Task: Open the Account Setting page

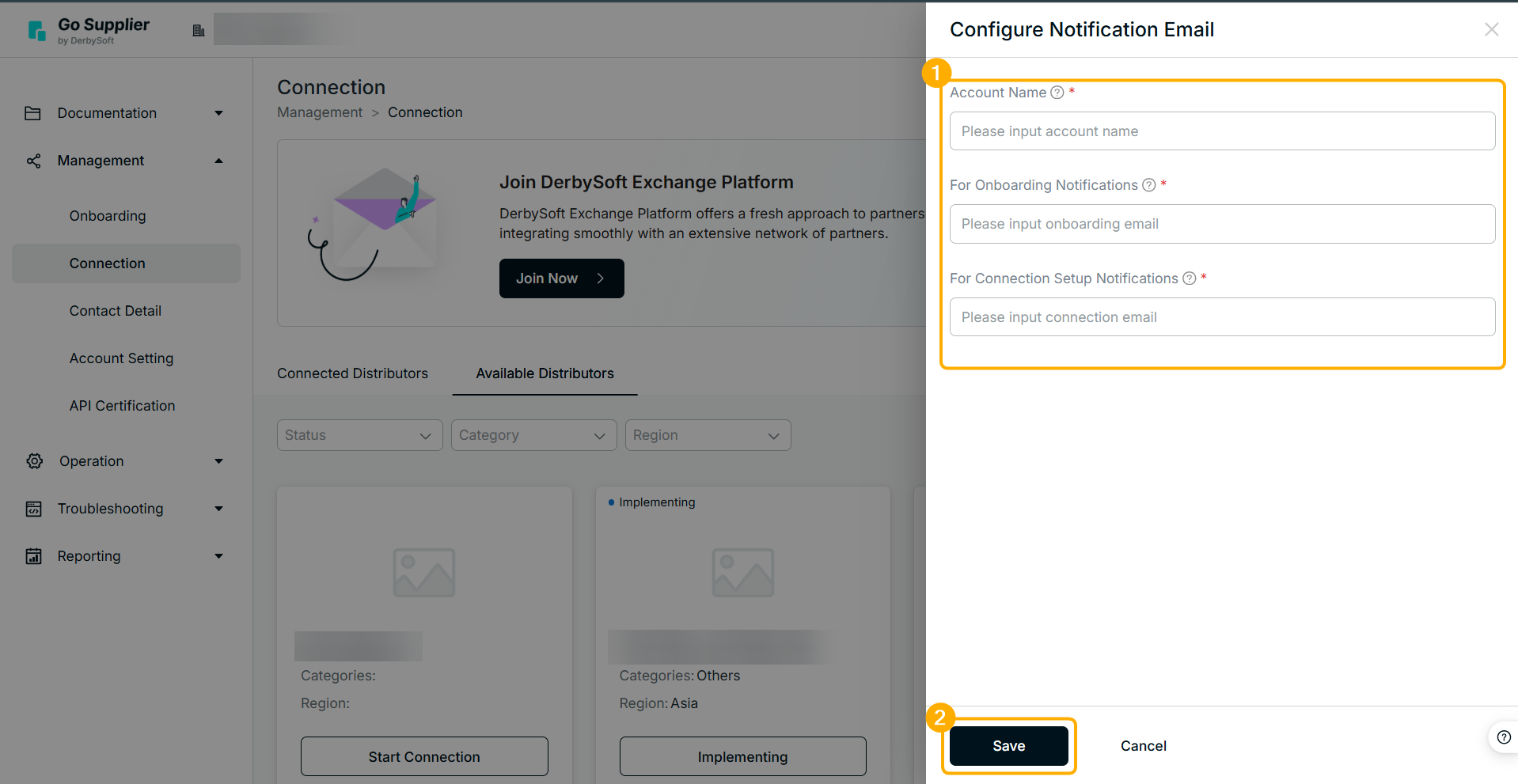Action: (x=121, y=358)
